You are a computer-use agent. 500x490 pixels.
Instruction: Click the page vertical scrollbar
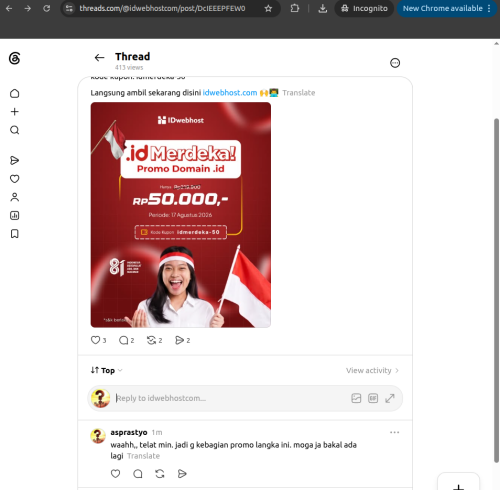(496, 290)
